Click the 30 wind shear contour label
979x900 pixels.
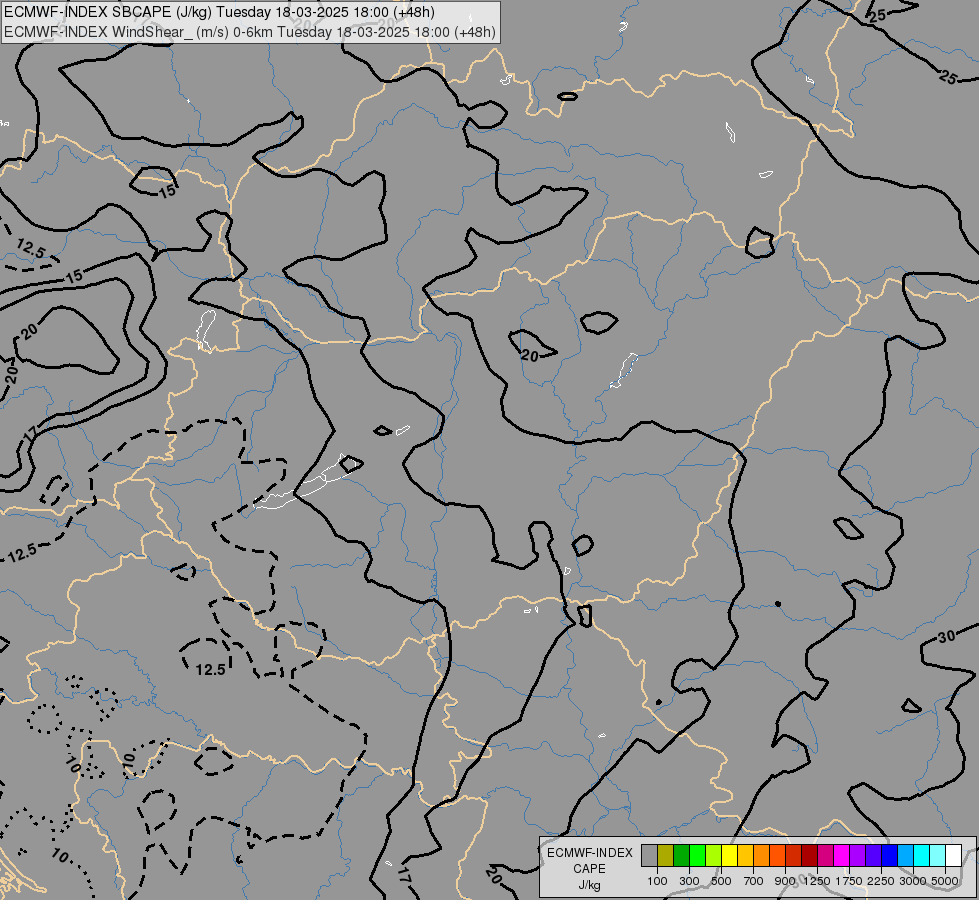[x=947, y=636]
